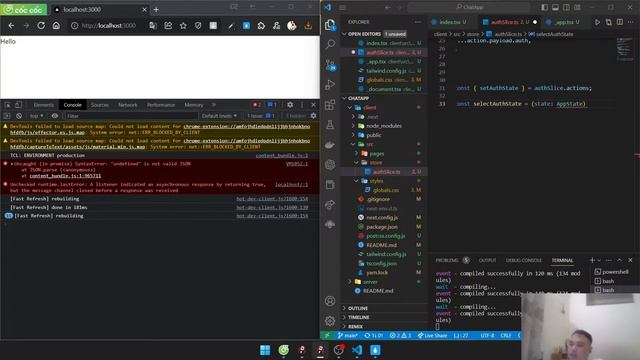
Task: Click Run file play icon in editor toolbar
Action: click(597, 22)
